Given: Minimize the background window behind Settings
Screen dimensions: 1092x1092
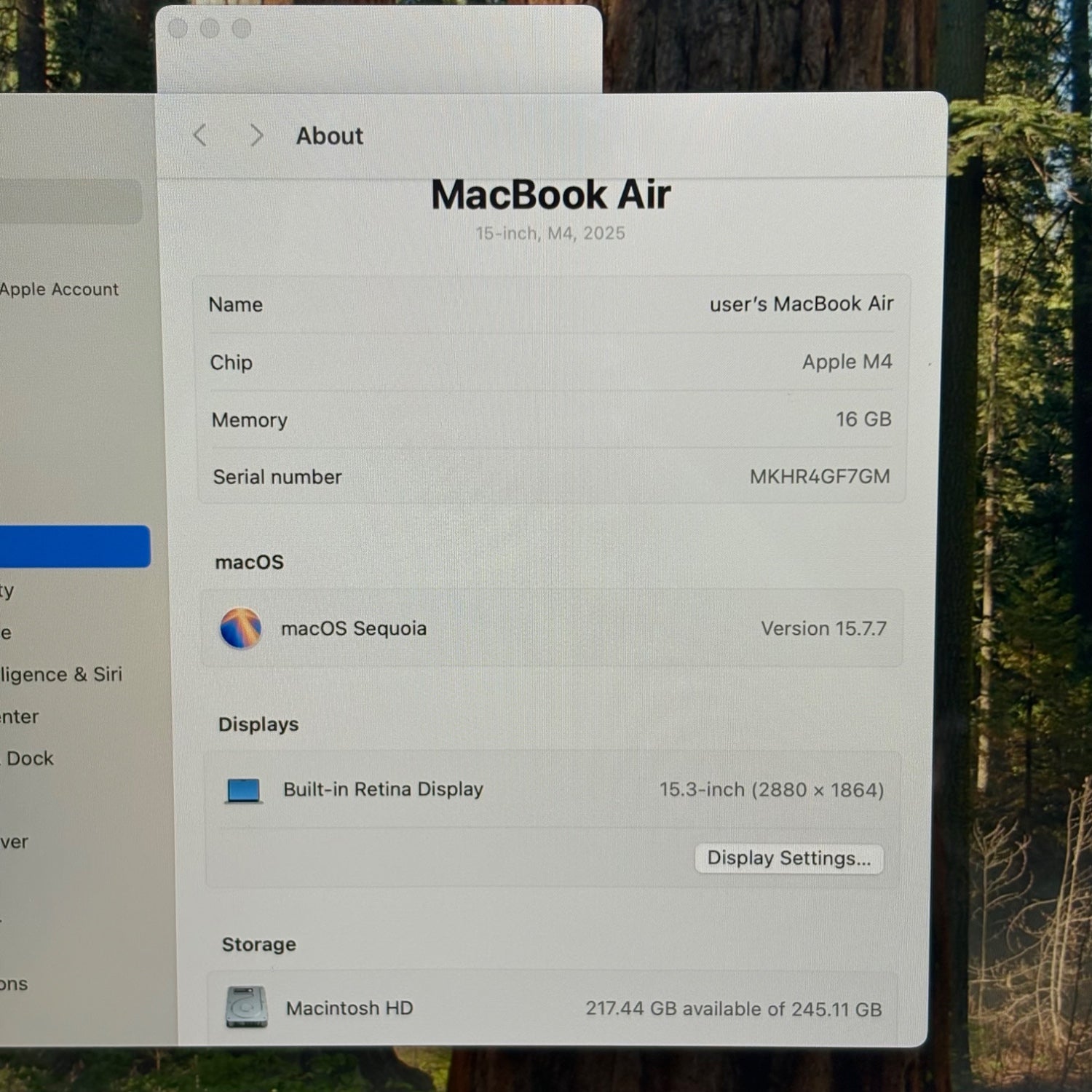Looking at the screenshot, I should tap(210, 28).
